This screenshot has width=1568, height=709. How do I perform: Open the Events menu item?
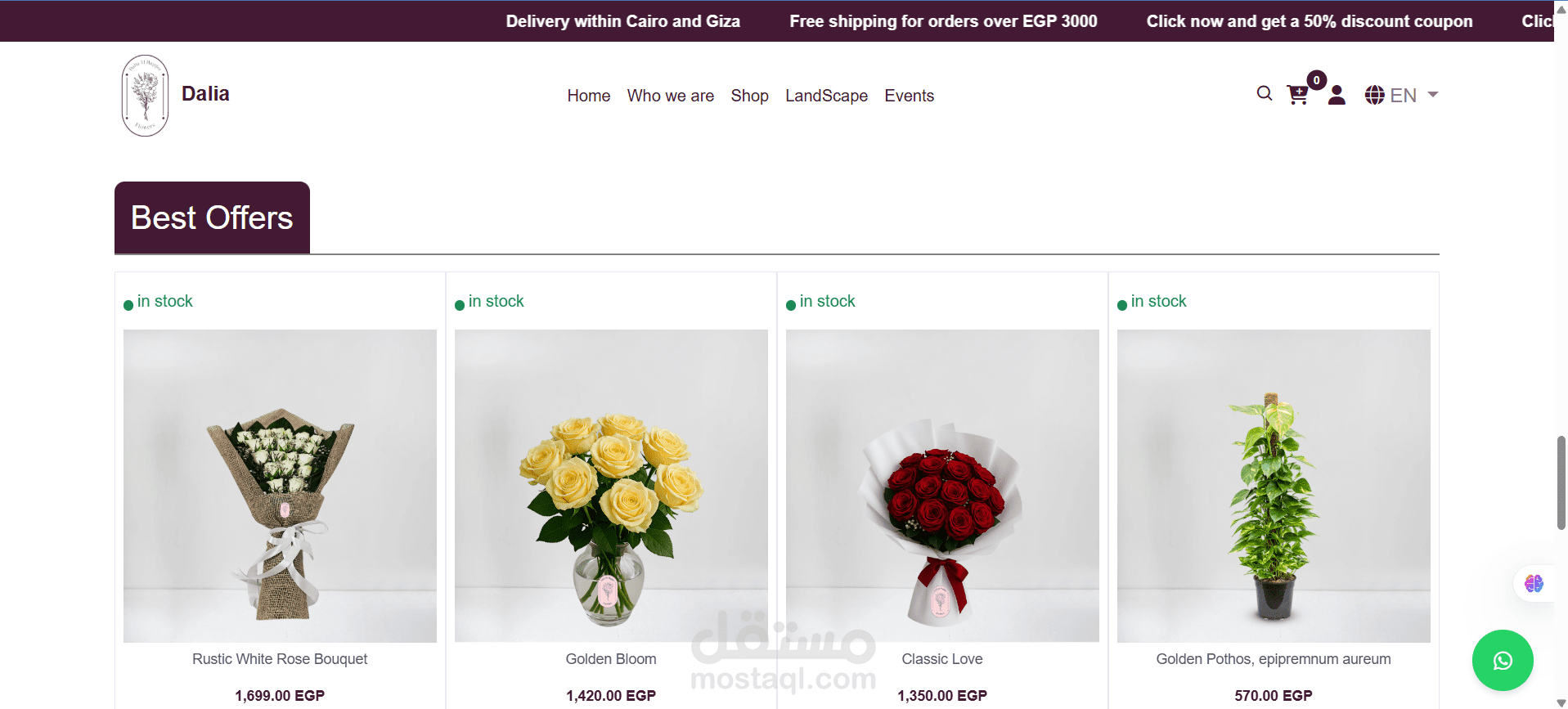tap(909, 96)
